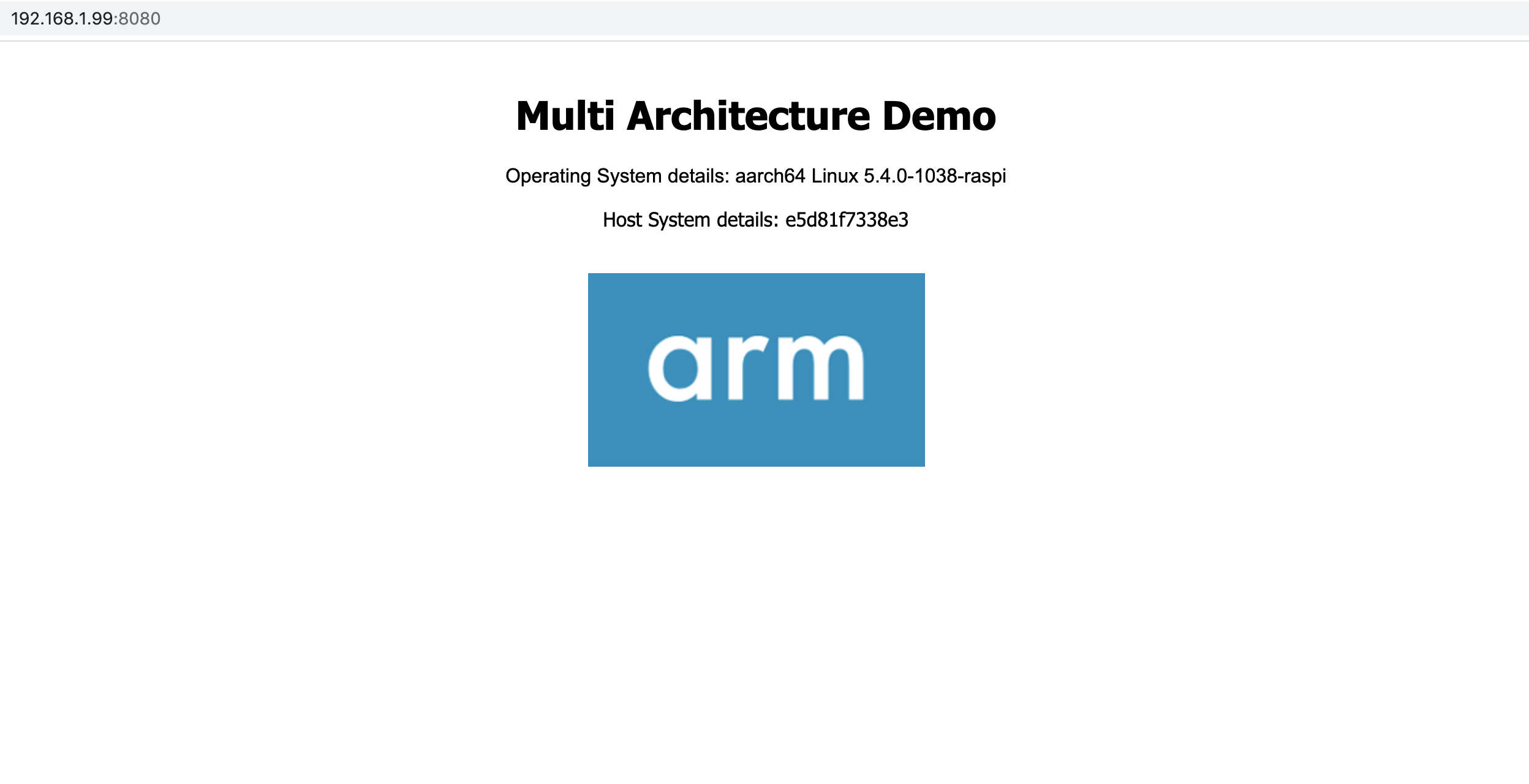This screenshot has width=1529, height=784.
Task: Click the 8080 port in the URL
Action: click(x=140, y=18)
